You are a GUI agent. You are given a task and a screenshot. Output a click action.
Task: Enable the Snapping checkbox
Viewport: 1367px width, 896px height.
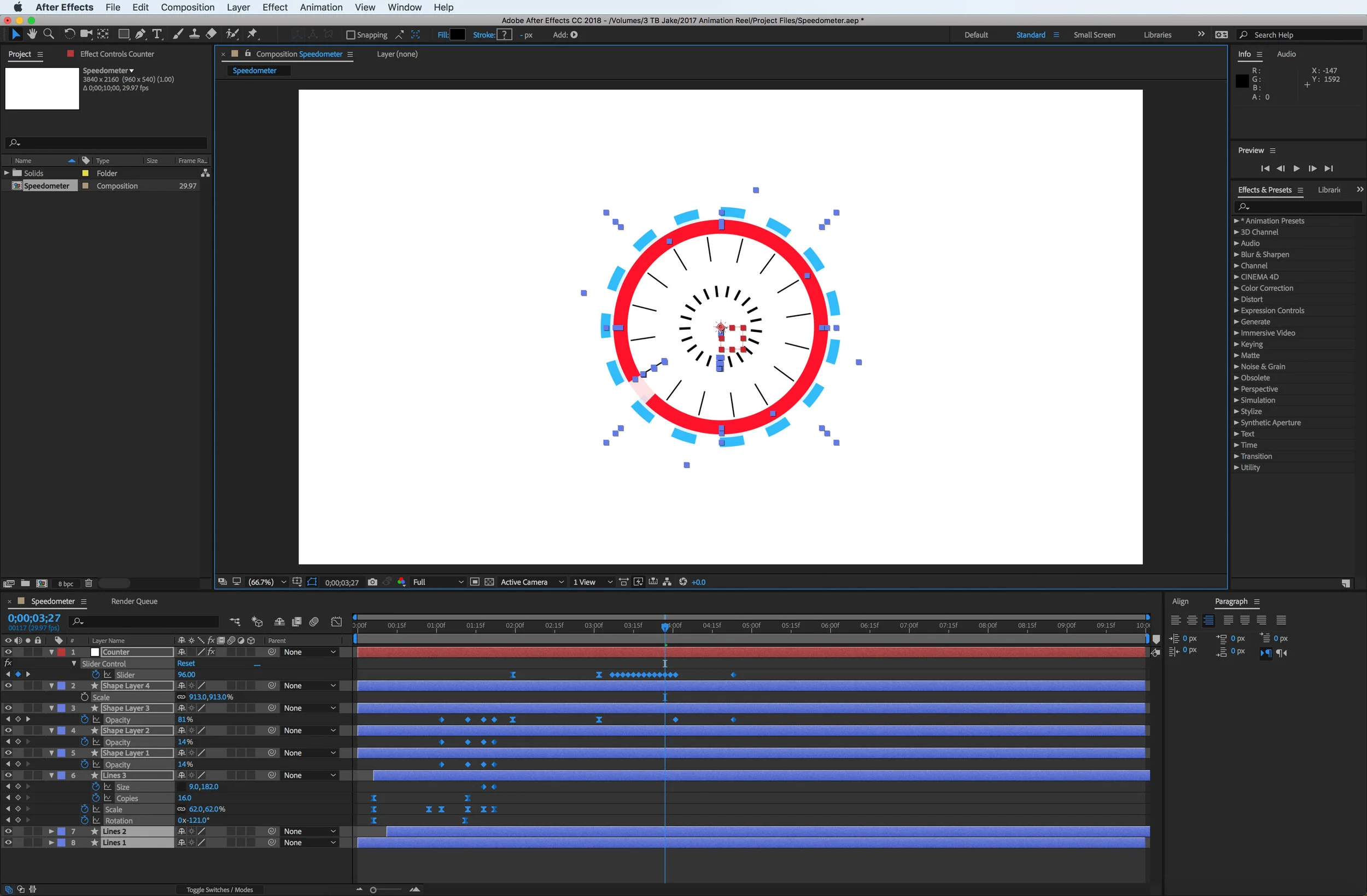click(350, 35)
